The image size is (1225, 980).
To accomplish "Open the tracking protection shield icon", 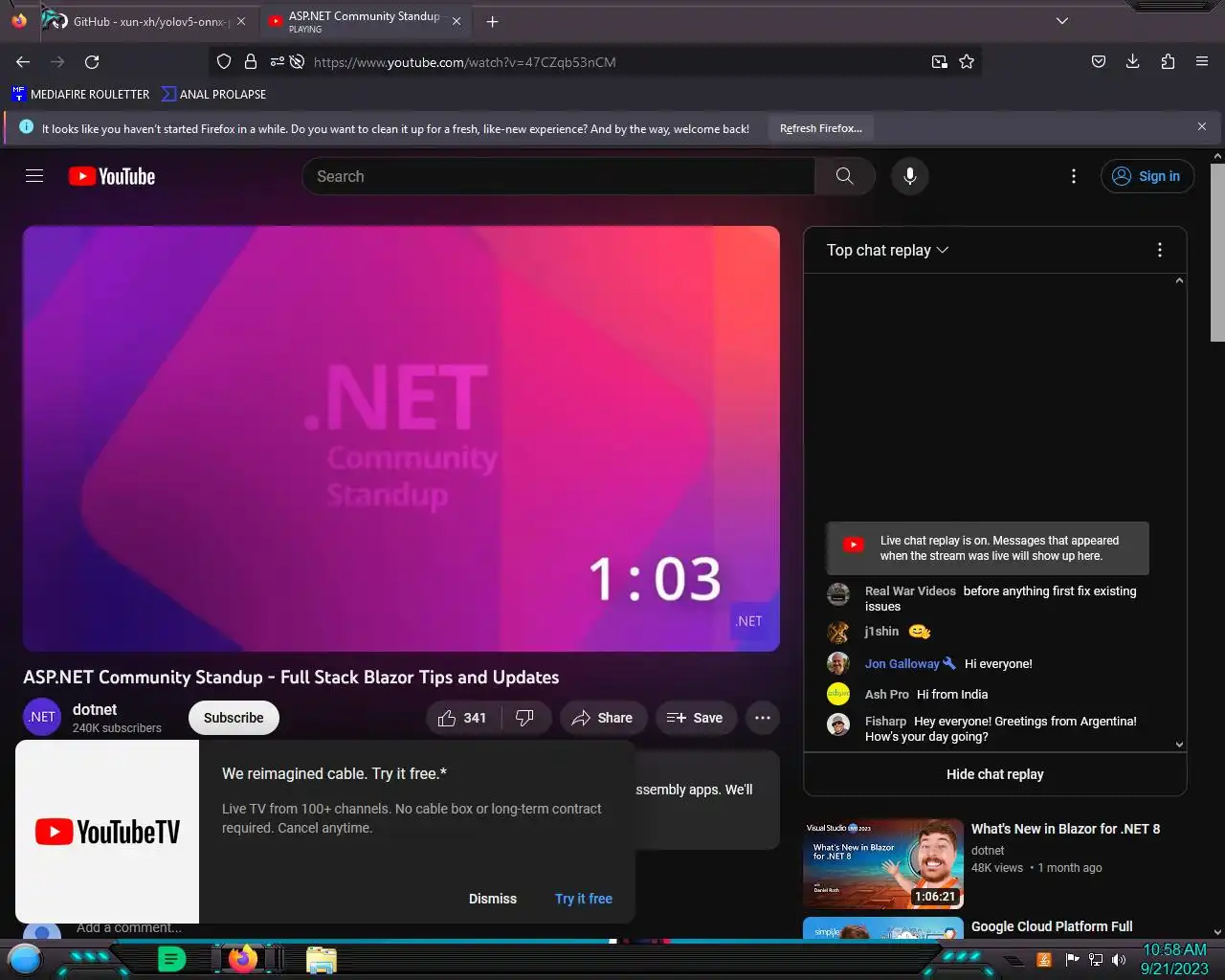I will tap(224, 61).
